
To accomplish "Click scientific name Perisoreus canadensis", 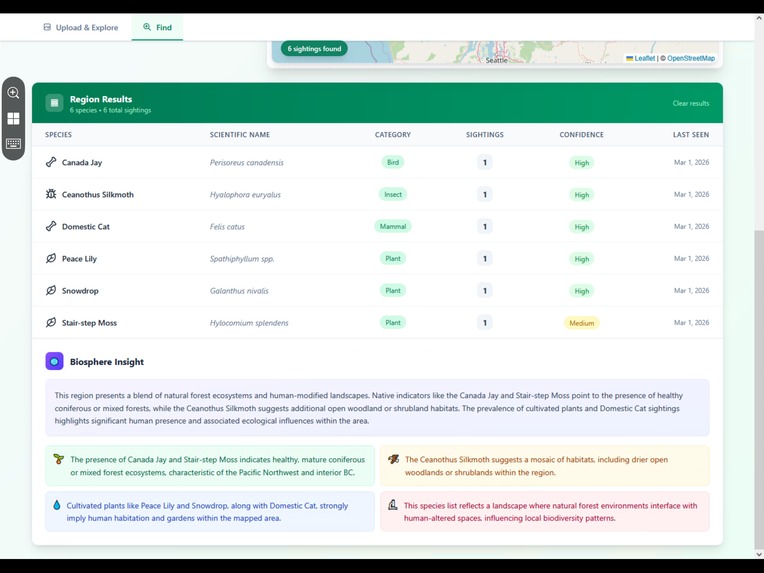I will (x=247, y=163).
